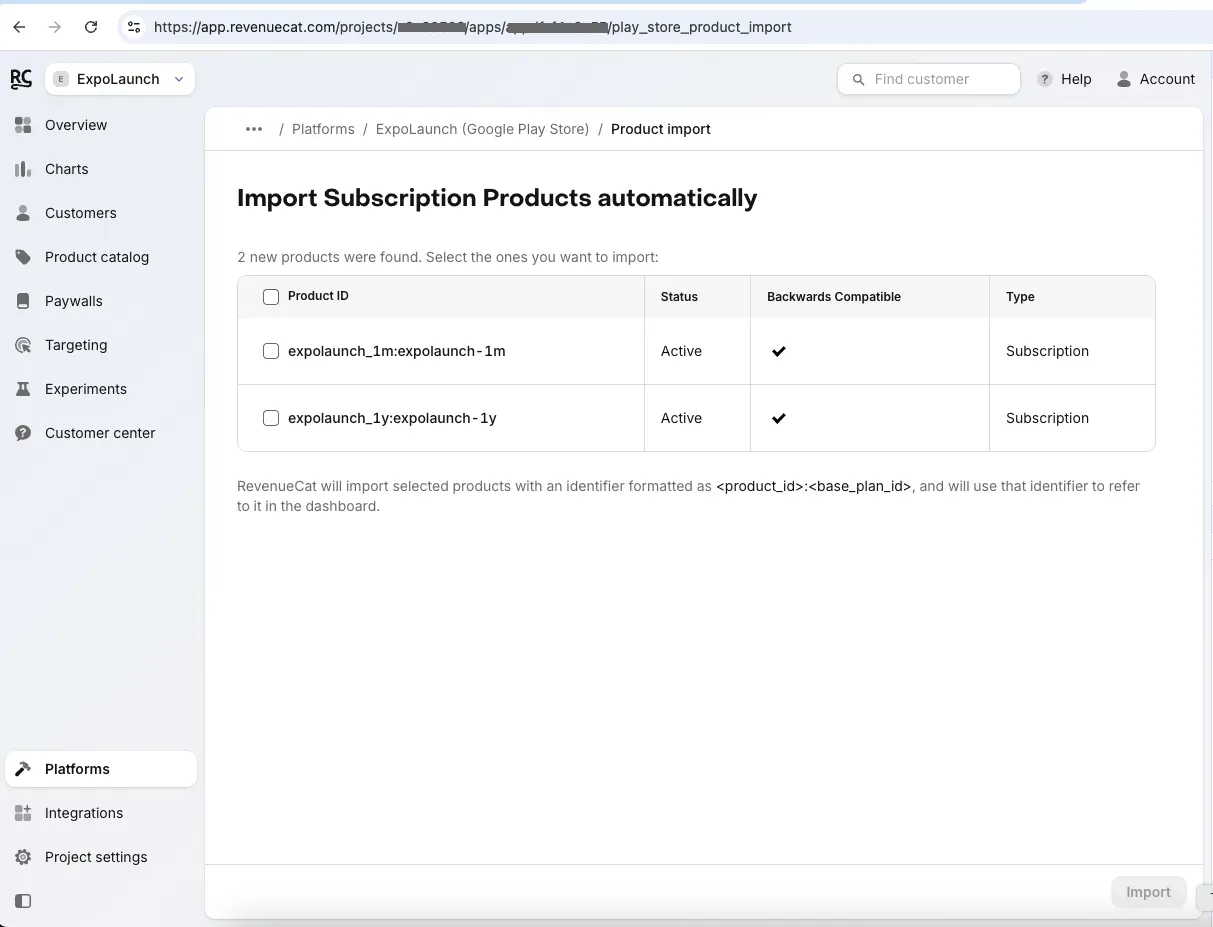This screenshot has width=1213, height=927.
Task: Focus the Find customer search field
Action: [x=929, y=79]
